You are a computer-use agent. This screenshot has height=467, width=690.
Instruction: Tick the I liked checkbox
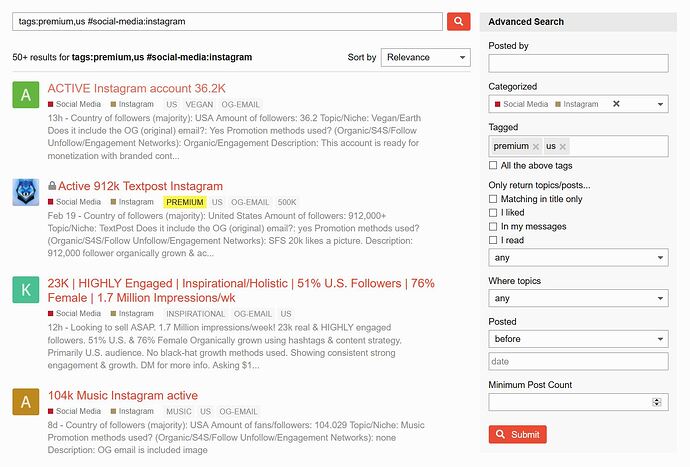coord(493,213)
